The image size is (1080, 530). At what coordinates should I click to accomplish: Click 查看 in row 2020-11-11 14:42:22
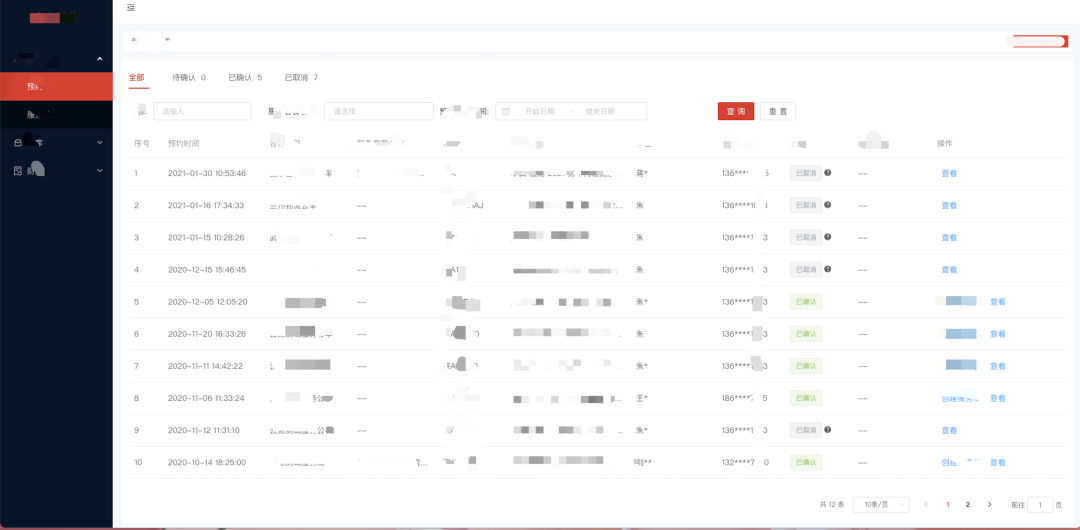click(x=997, y=366)
